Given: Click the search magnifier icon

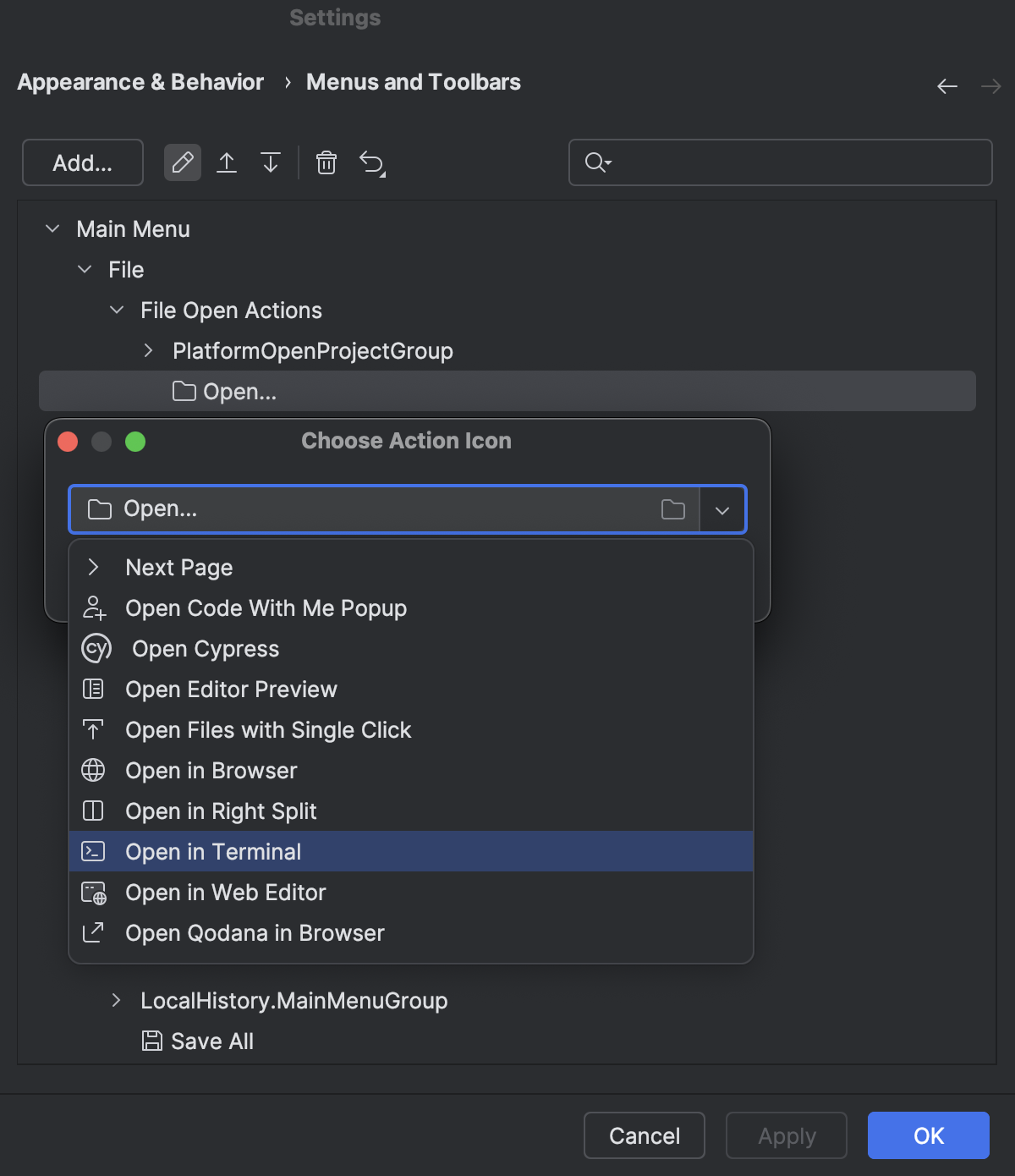Looking at the screenshot, I should coord(596,162).
